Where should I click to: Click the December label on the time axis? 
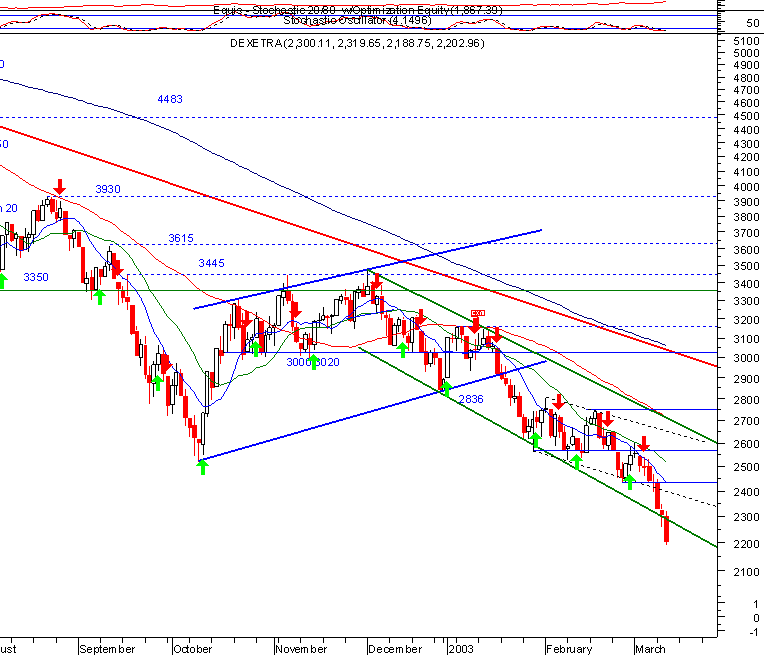[x=395, y=649]
